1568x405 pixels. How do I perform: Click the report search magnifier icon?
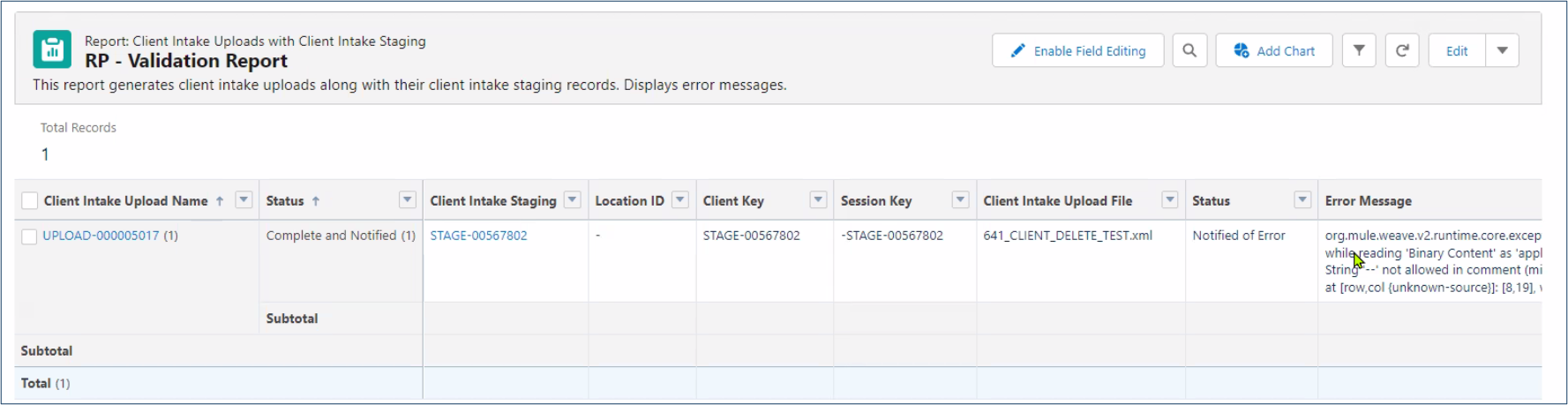(1189, 51)
